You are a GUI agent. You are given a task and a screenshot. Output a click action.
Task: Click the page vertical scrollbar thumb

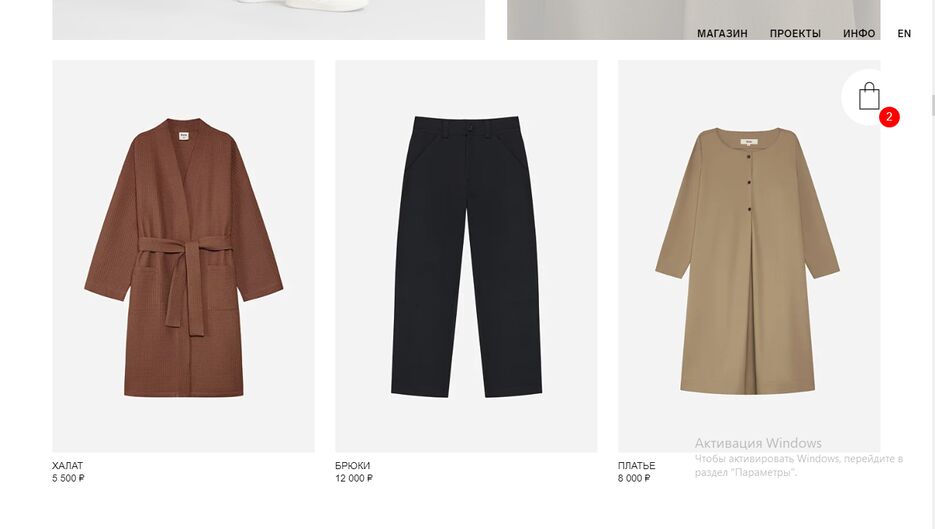coord(933,105)
